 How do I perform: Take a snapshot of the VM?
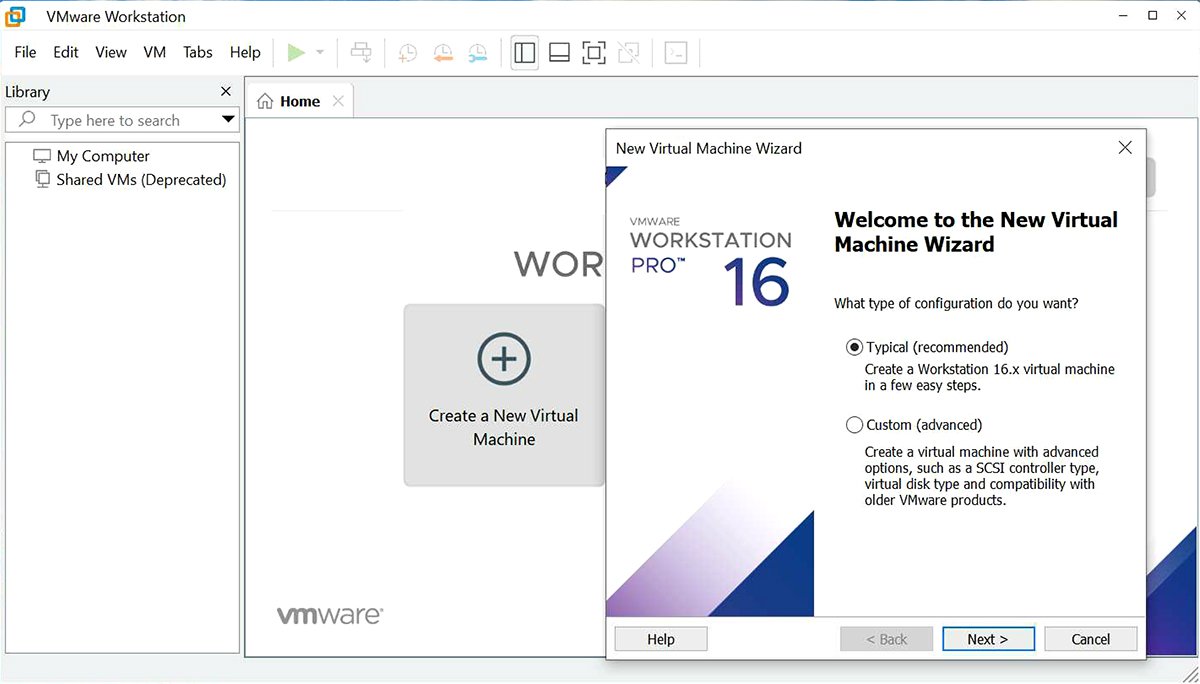tap(407, 52)
